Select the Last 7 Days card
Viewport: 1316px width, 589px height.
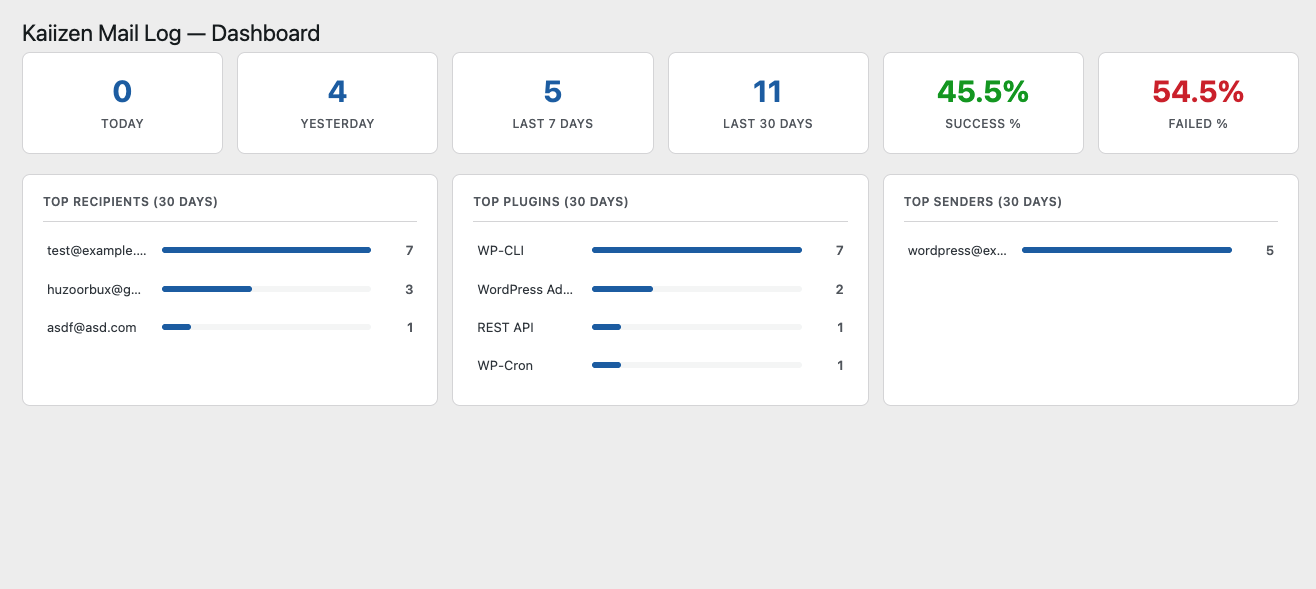[553, 103]
